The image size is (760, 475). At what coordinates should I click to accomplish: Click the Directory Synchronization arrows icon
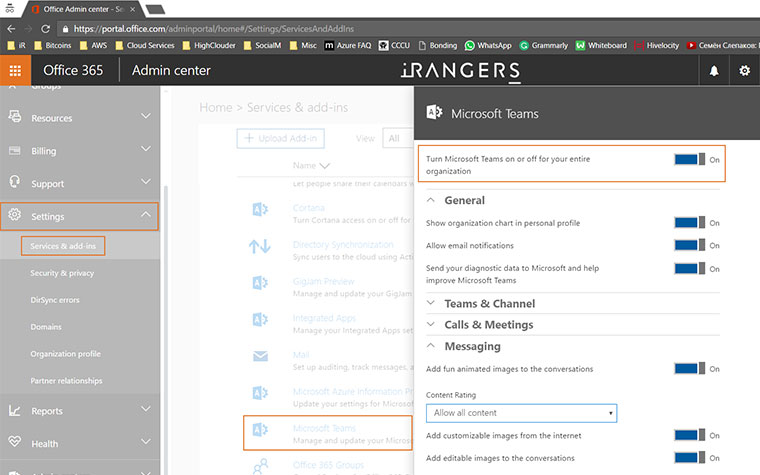260,246
